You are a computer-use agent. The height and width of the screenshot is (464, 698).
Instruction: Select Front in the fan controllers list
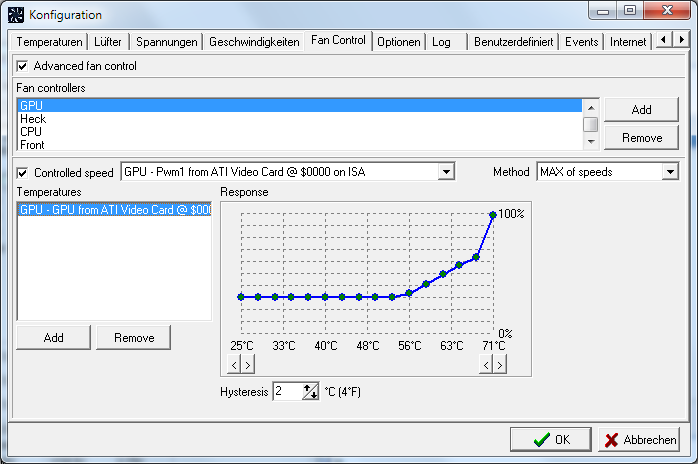(x=300, y=144)
